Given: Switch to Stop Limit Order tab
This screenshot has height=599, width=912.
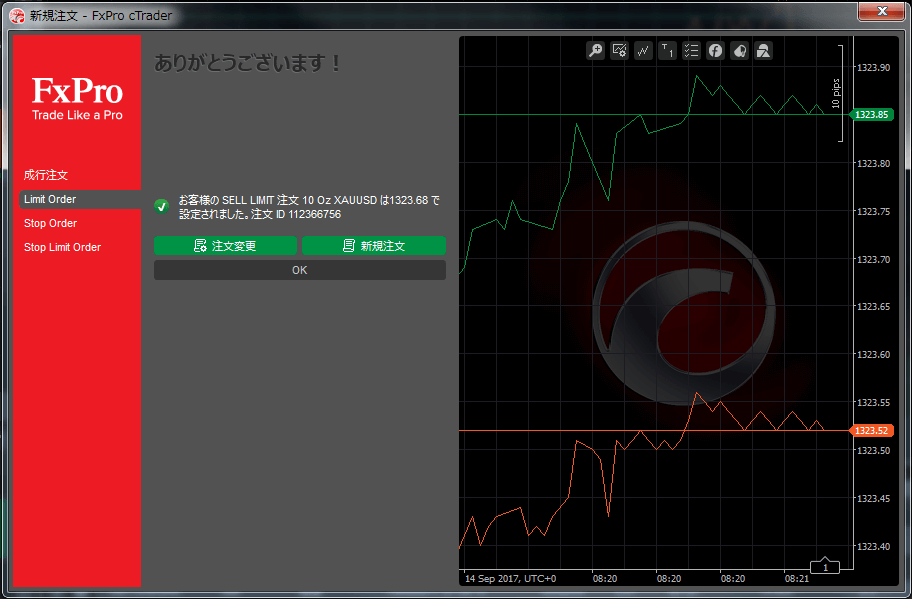Looking at the screenshot, I should (x=62, y=247).
